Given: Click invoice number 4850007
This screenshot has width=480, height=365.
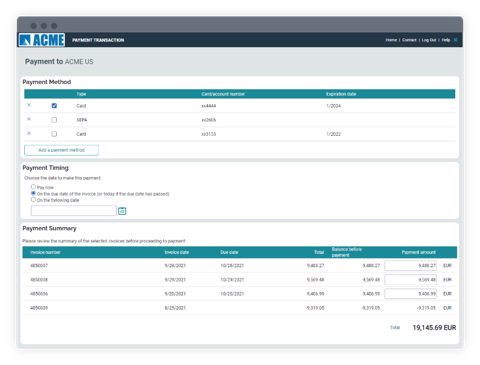Looking at the screenshot, I should click(39, 266).
